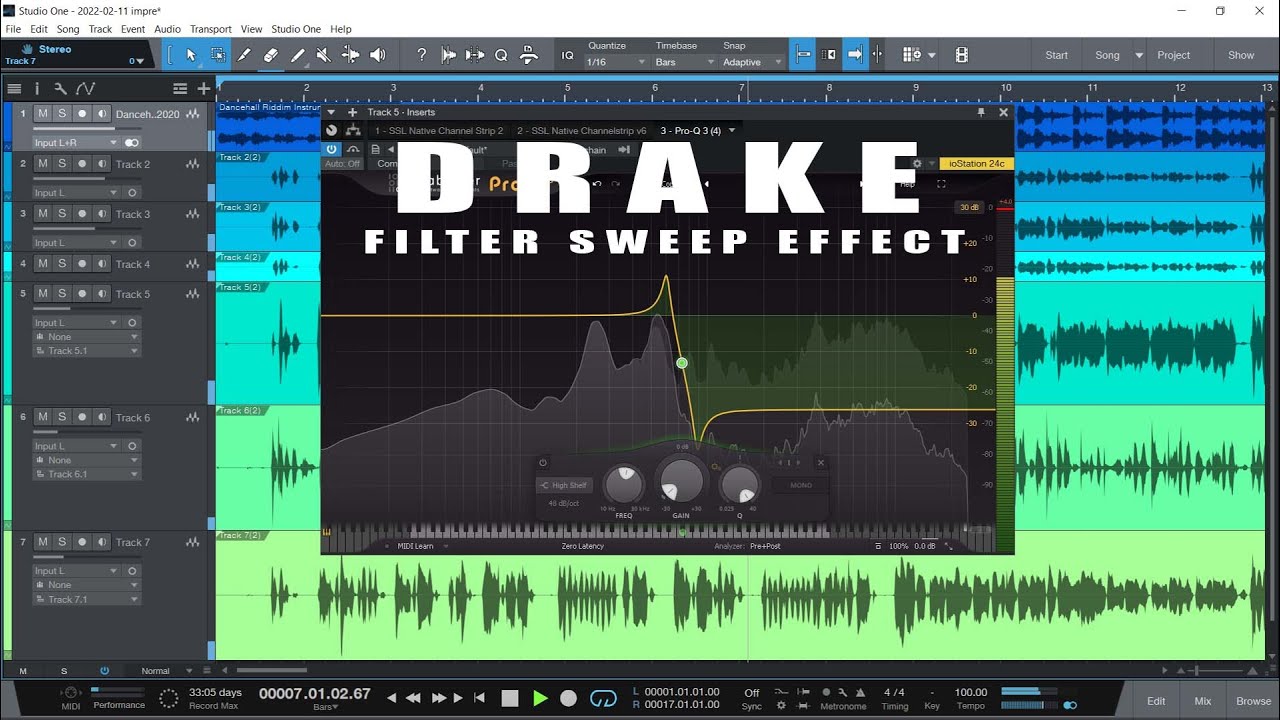Viewport: 1280px width, 720px height.
Task: Click the plus icon in Inserts window header
Action: [x=352, y=112]
